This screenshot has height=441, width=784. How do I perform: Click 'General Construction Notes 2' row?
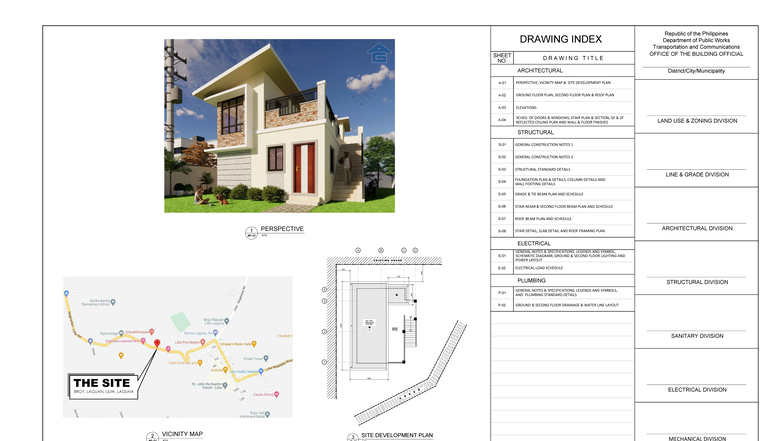562,157
